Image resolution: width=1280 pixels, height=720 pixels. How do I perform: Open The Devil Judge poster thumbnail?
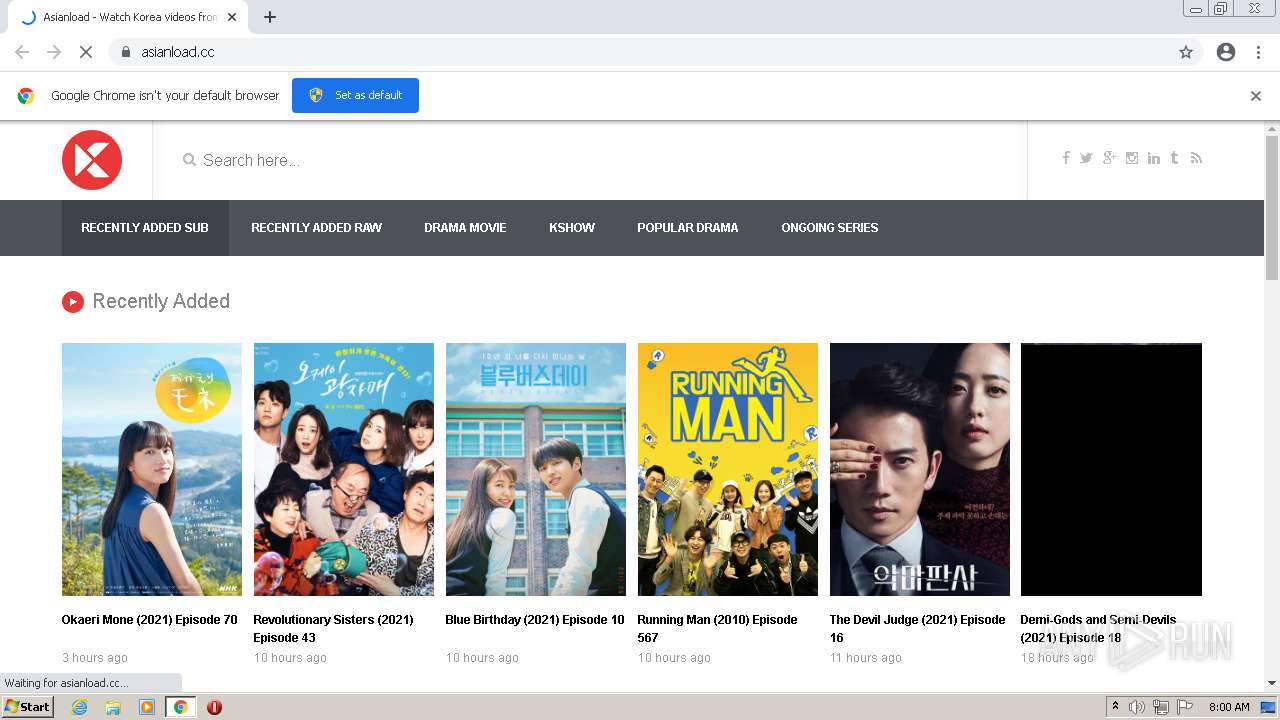coord(920,469)
